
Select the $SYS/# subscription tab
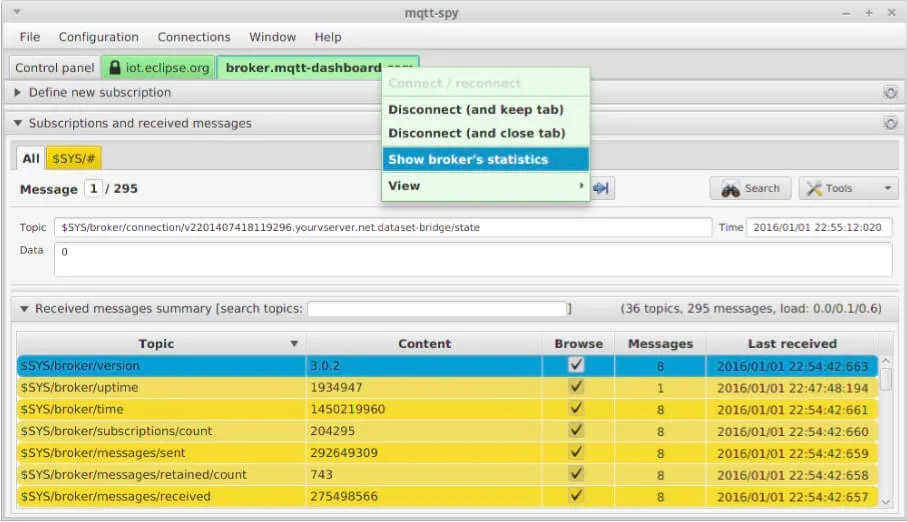click(x=73, y=159)
